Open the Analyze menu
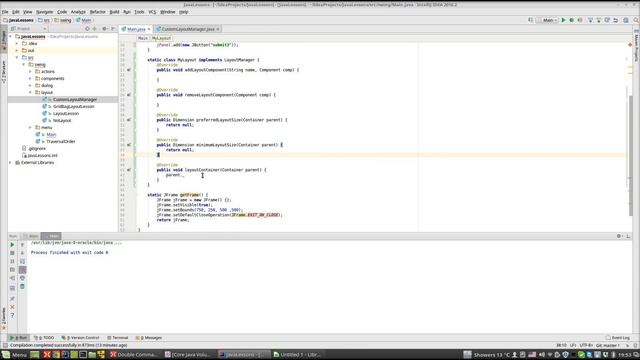The width and height of the screenshot is (640, 360). pyautogui.click(x=78, y=12)
